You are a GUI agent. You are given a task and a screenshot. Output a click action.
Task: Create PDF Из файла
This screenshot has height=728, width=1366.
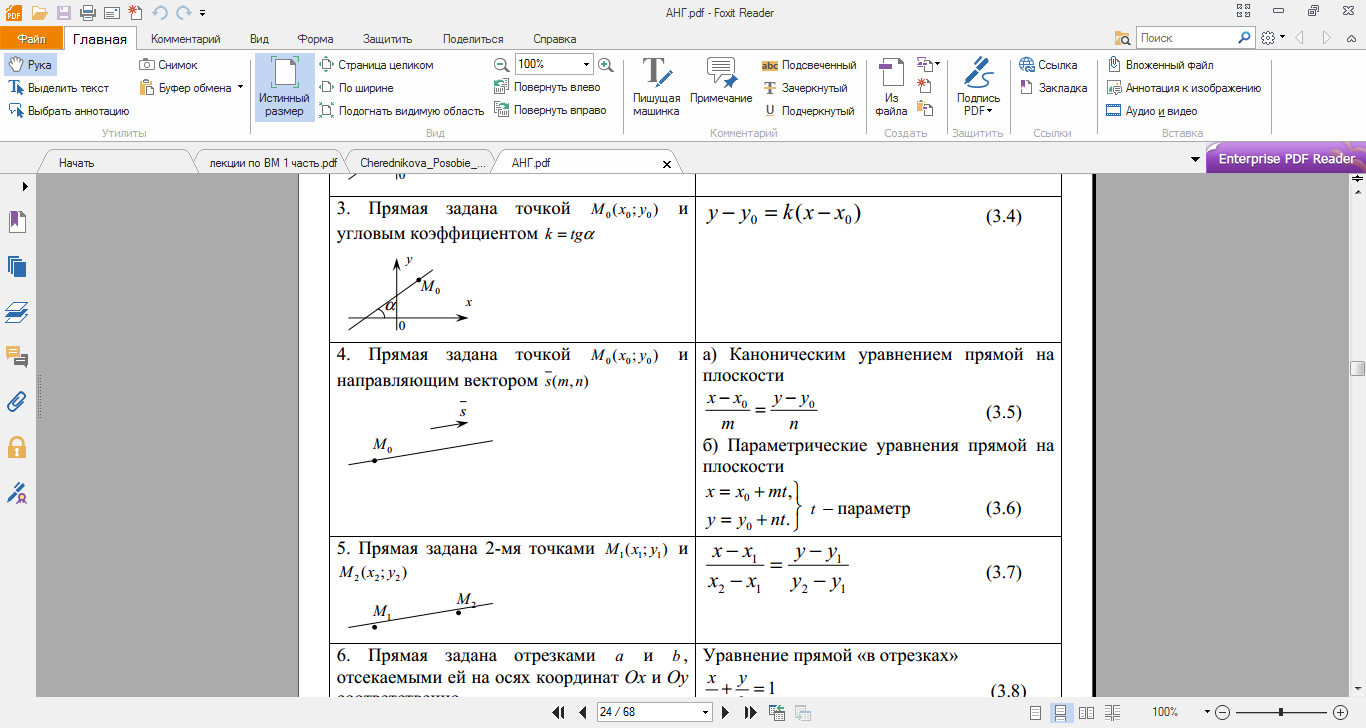point(891,88)
